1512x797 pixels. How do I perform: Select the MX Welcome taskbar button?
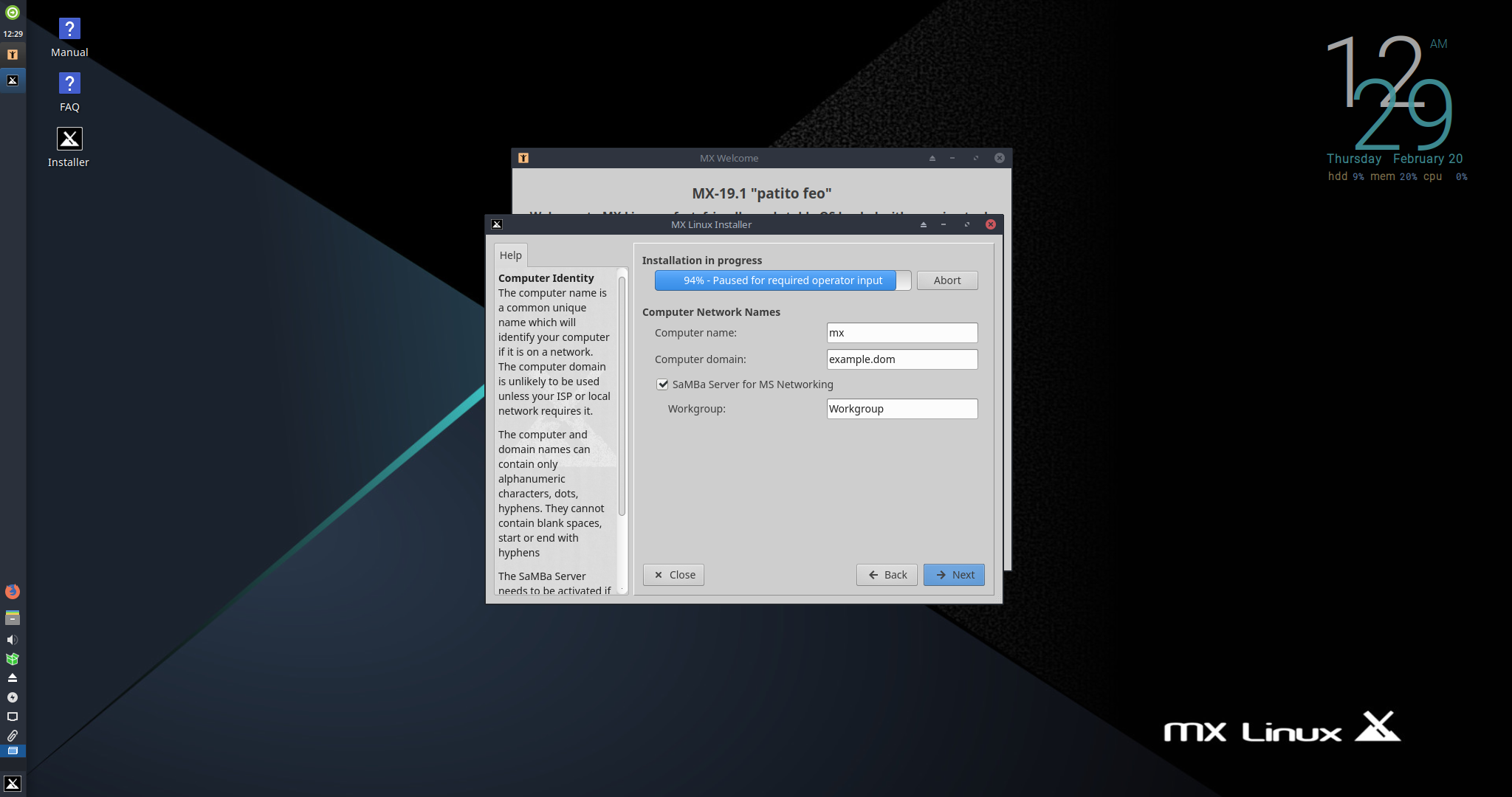[x=13, y=55]
